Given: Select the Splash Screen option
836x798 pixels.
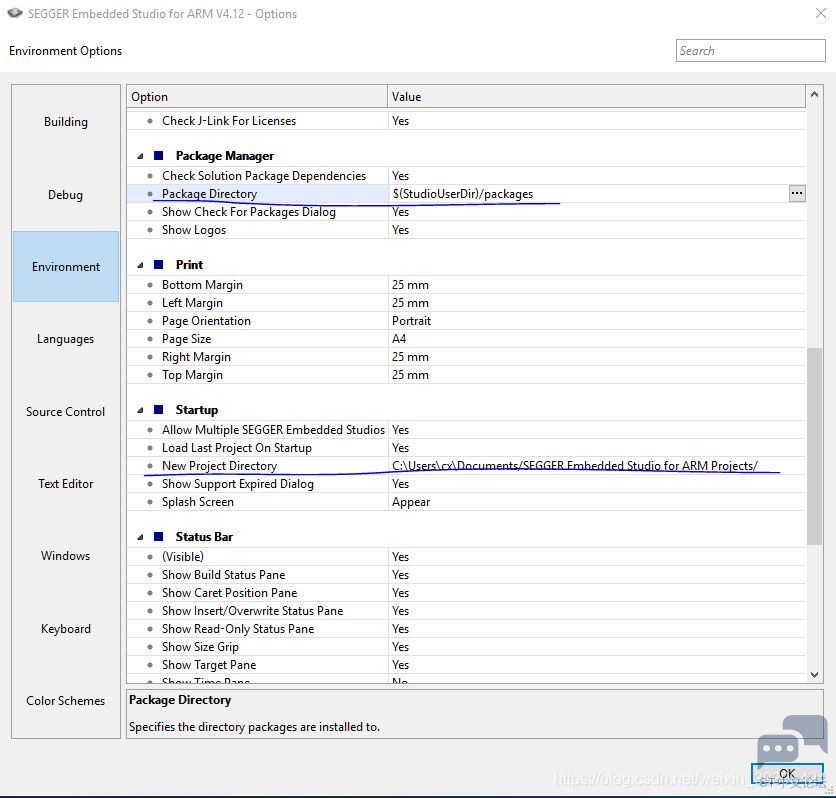Looking at the screenshot, I should coord(198,502).
